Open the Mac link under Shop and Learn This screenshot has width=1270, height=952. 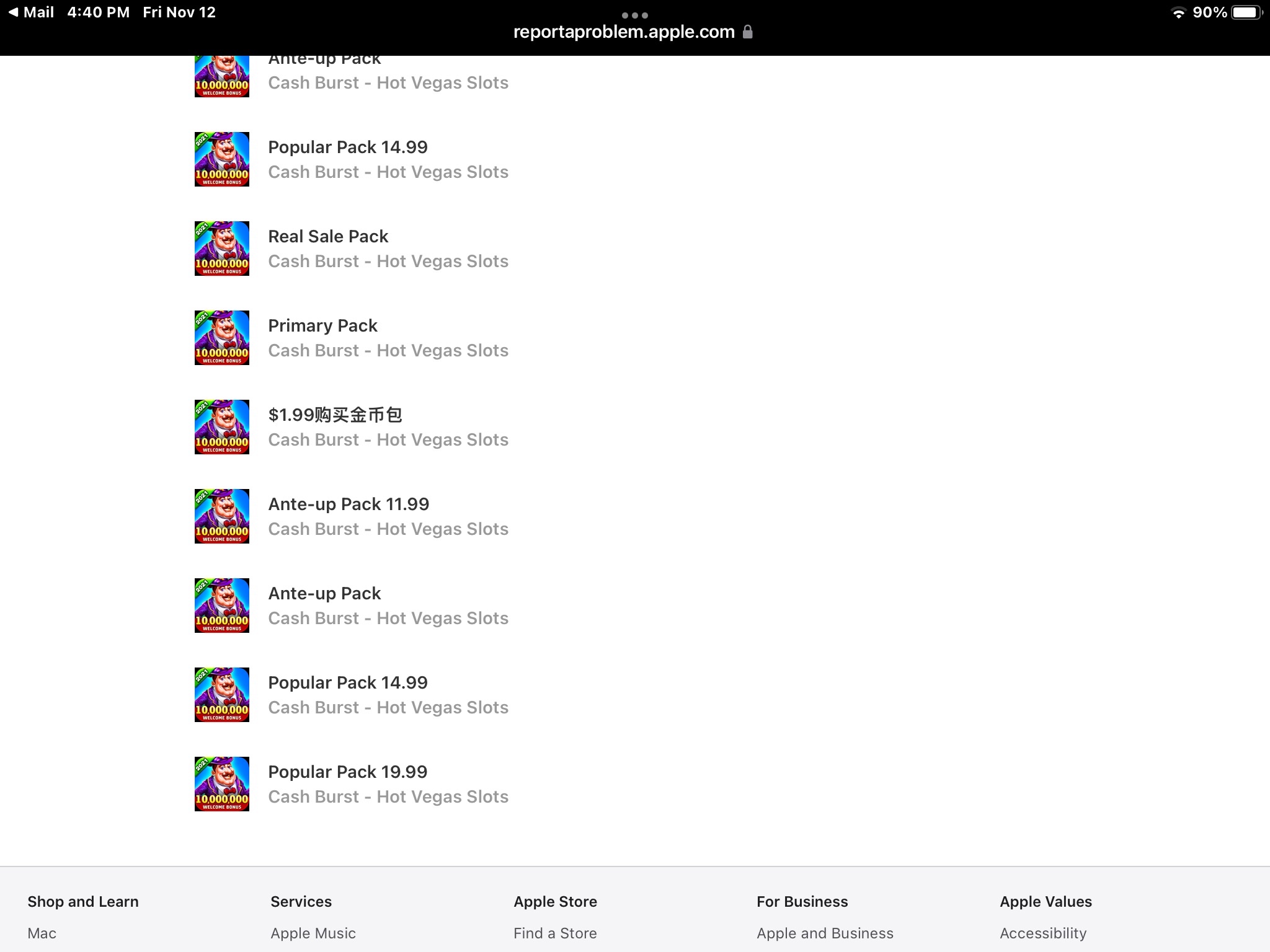pyautogui.click(x=42, y=933)
